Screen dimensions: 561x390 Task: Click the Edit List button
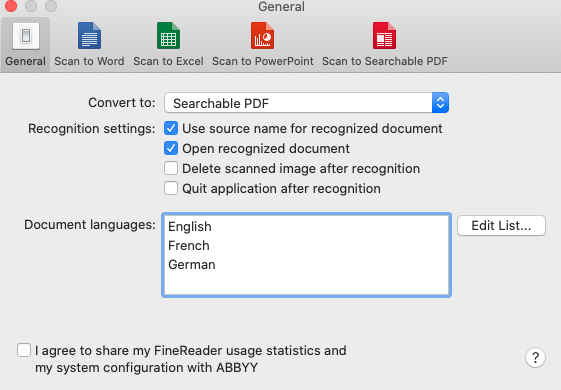pos(501,225)
